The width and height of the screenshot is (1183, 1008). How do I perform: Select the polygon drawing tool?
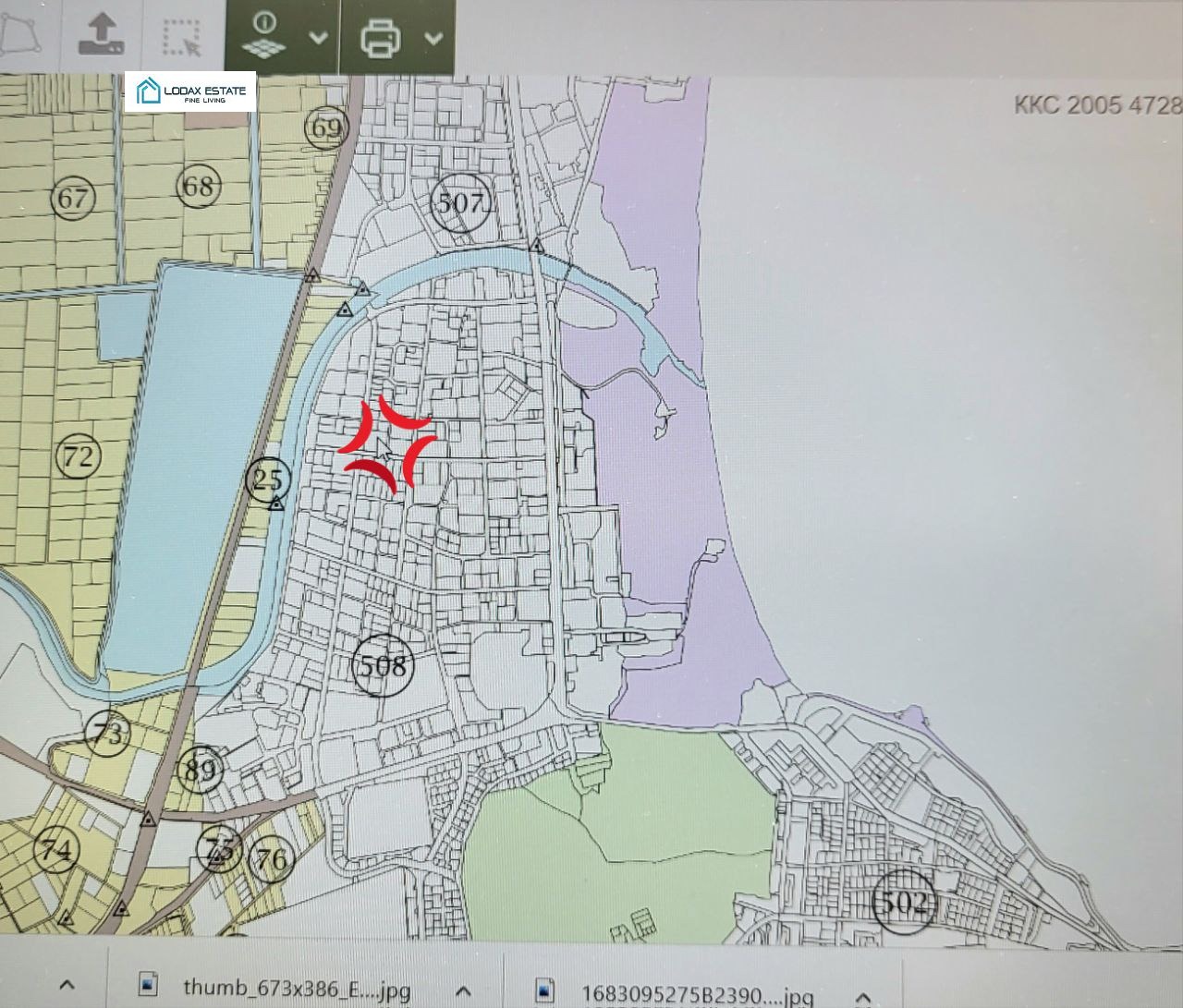[20, 34]
